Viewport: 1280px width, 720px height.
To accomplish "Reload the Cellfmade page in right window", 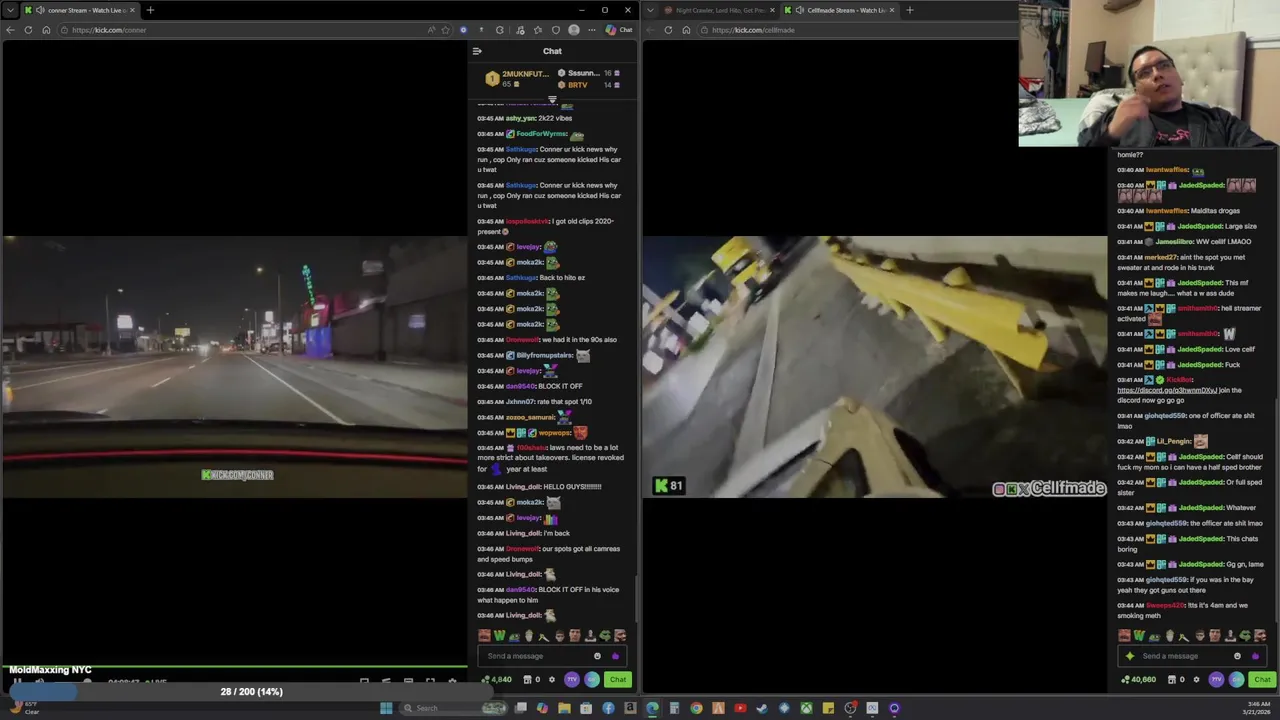I will pos(668,30).
